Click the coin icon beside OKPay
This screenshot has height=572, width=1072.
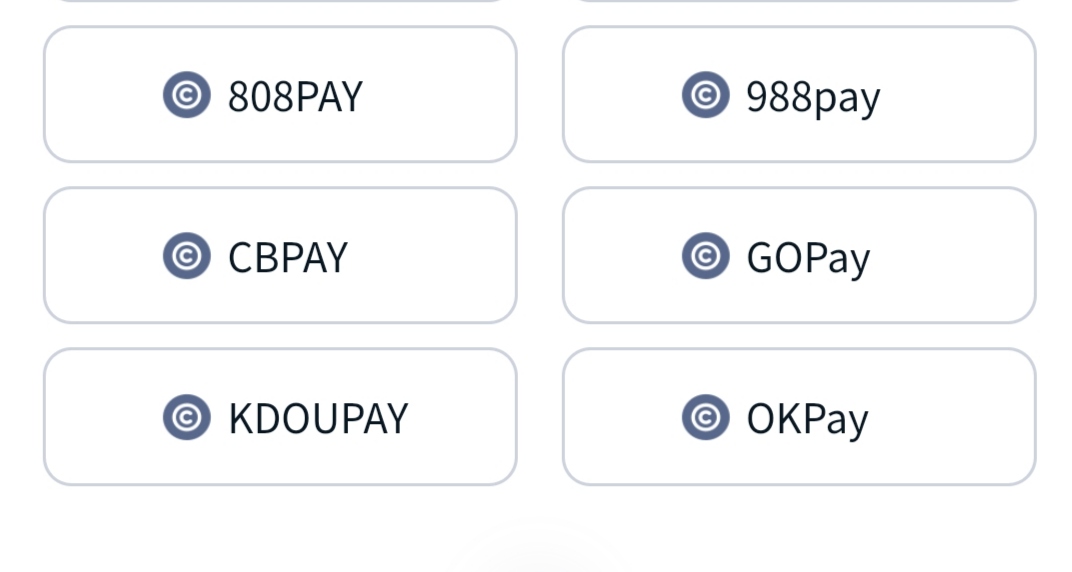[x=706, y=418]
